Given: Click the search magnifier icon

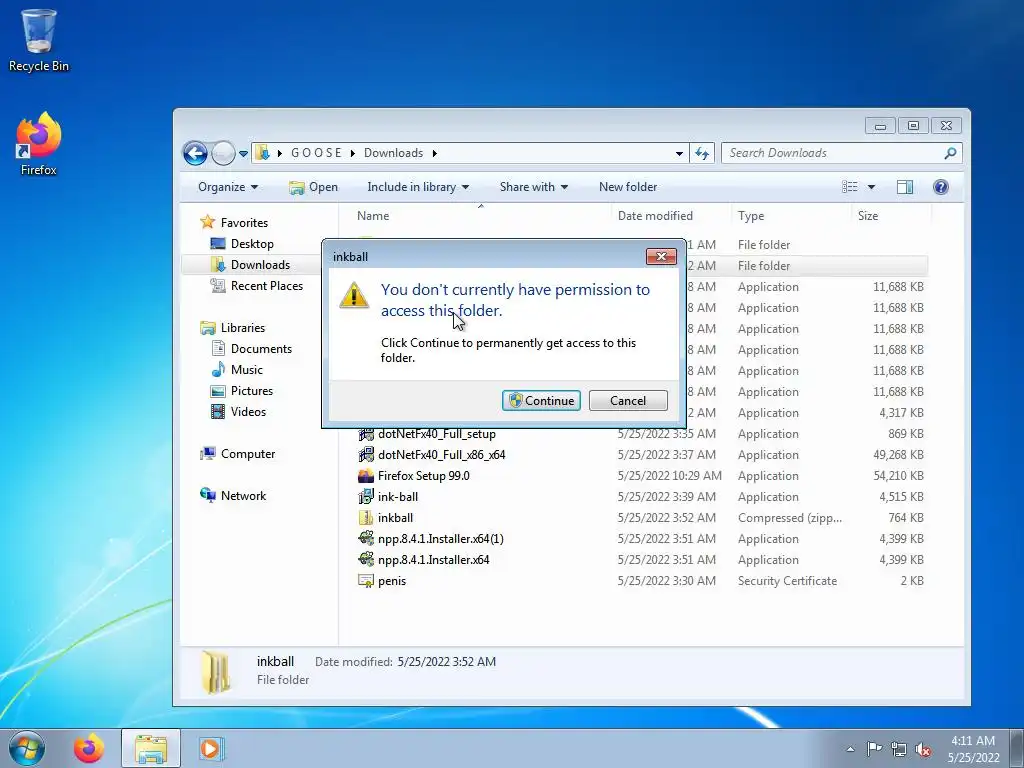Looking at the screenshot, I should (950, 153).
